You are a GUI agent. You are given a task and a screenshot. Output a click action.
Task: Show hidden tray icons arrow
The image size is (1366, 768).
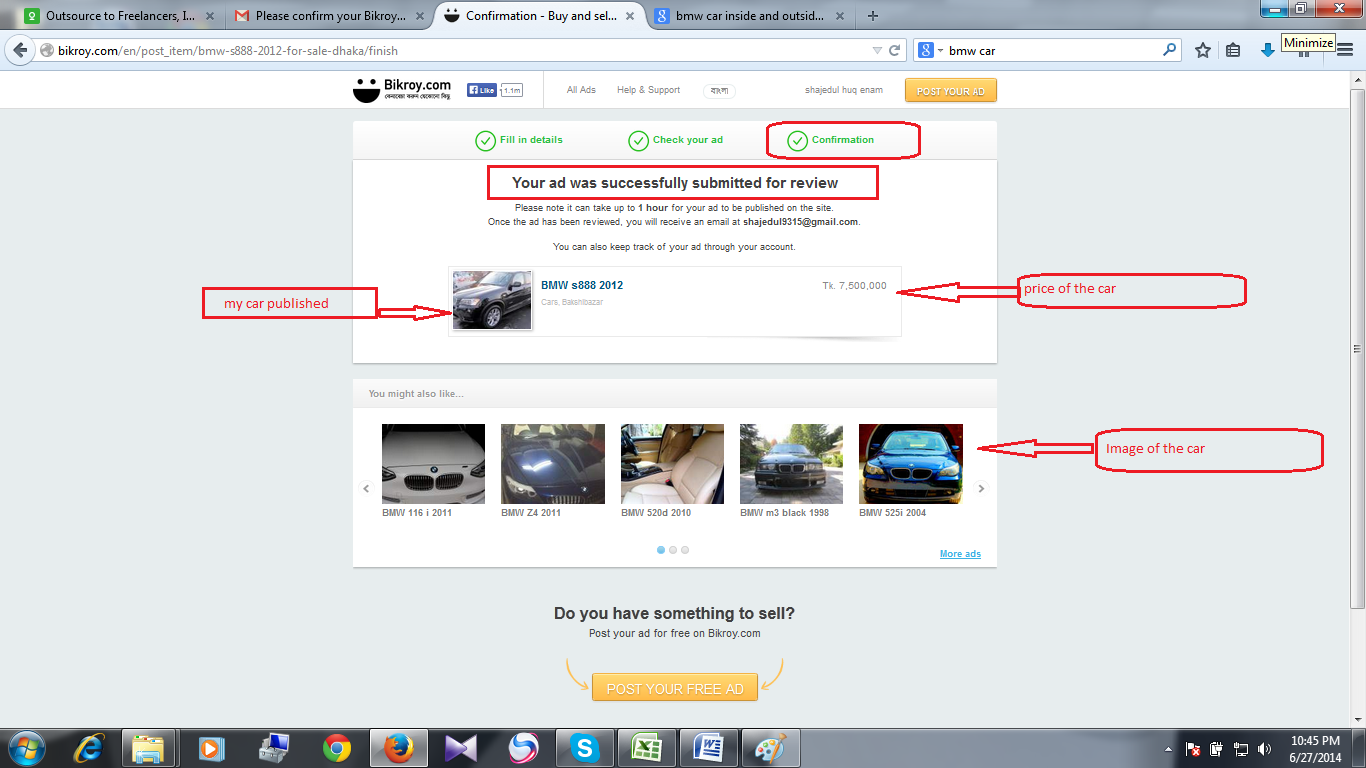pos(1168,749)
